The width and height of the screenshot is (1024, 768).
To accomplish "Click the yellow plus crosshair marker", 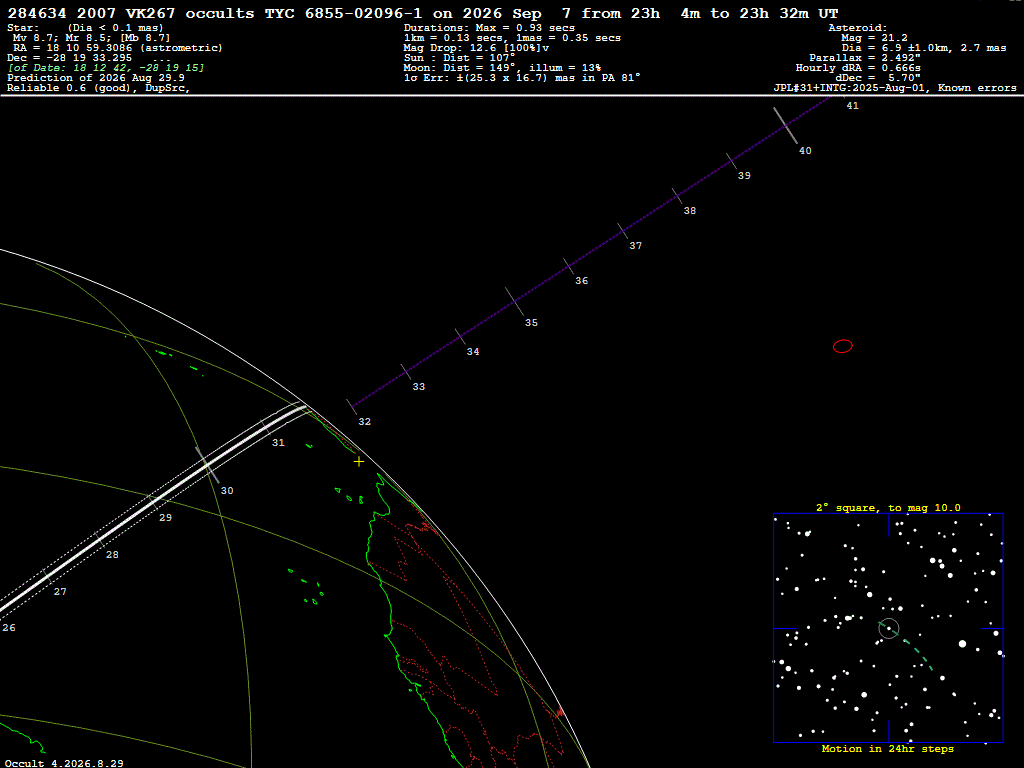I will (x=359, y=462).
